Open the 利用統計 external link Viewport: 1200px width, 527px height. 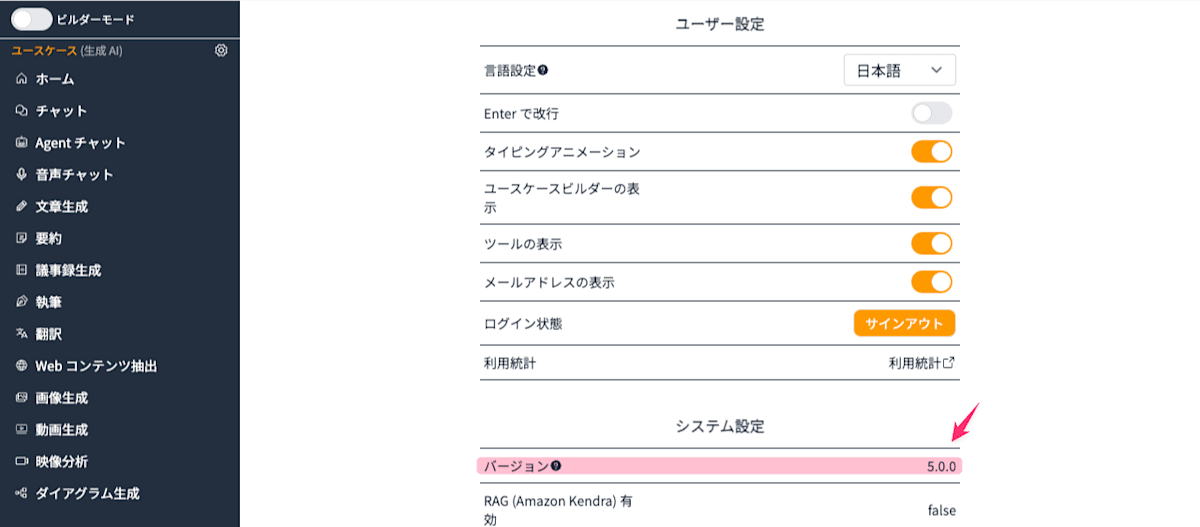pyautogui.click(x=921, y=364)
